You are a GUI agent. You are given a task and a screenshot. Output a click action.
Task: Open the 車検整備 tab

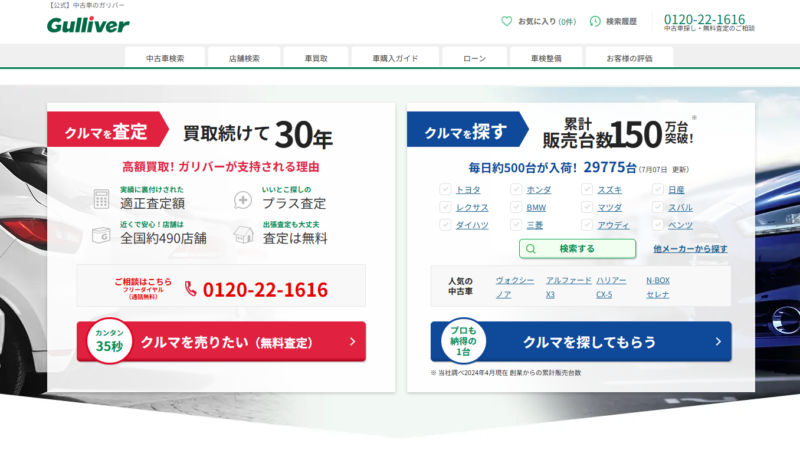click(546, 58)
